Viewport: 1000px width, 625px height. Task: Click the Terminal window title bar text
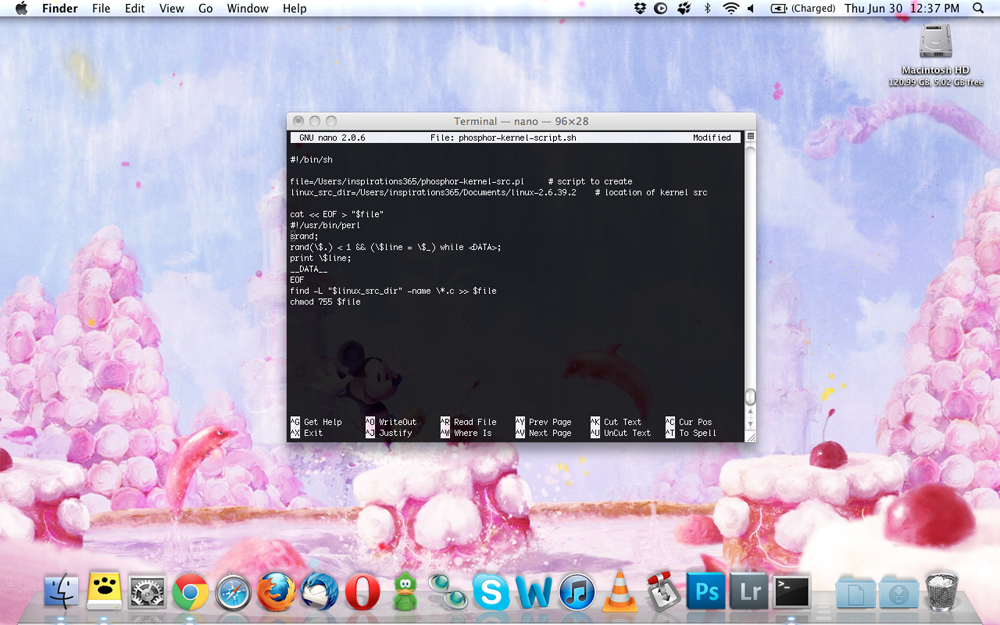(x=521, y=121)
